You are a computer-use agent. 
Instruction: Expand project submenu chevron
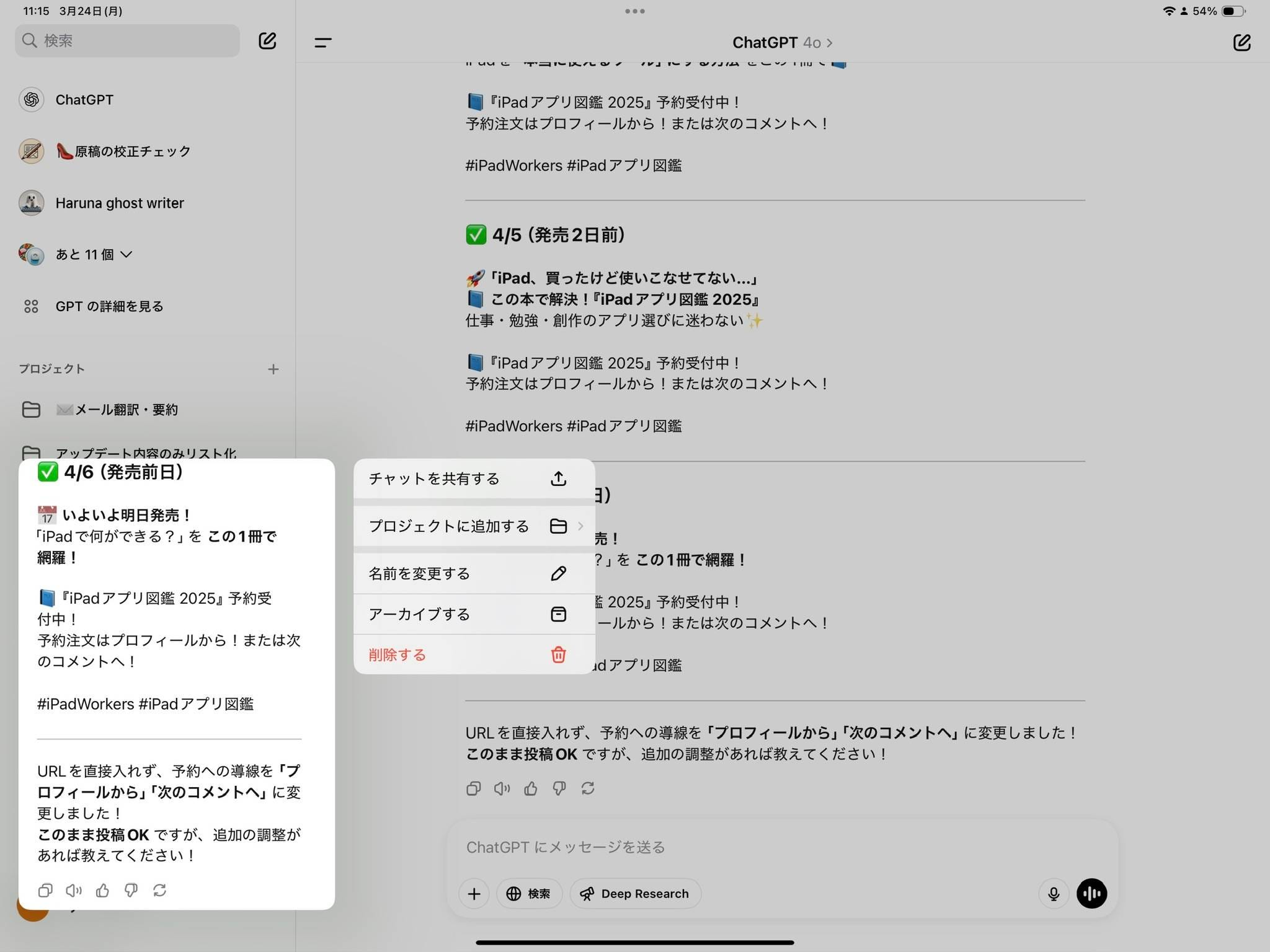[580, 526]
